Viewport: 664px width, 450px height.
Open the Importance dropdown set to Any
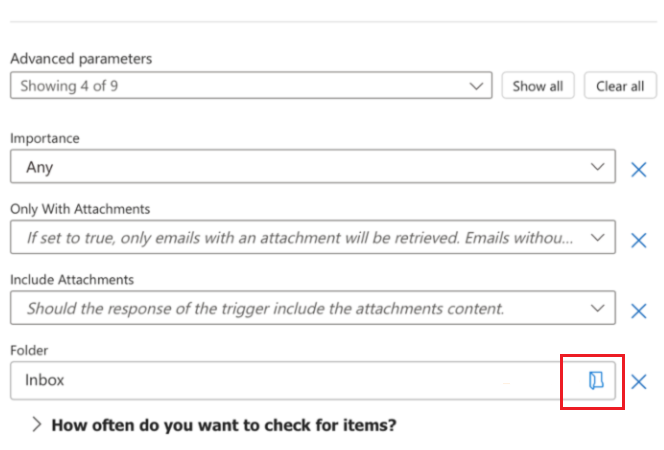point(313,166)
